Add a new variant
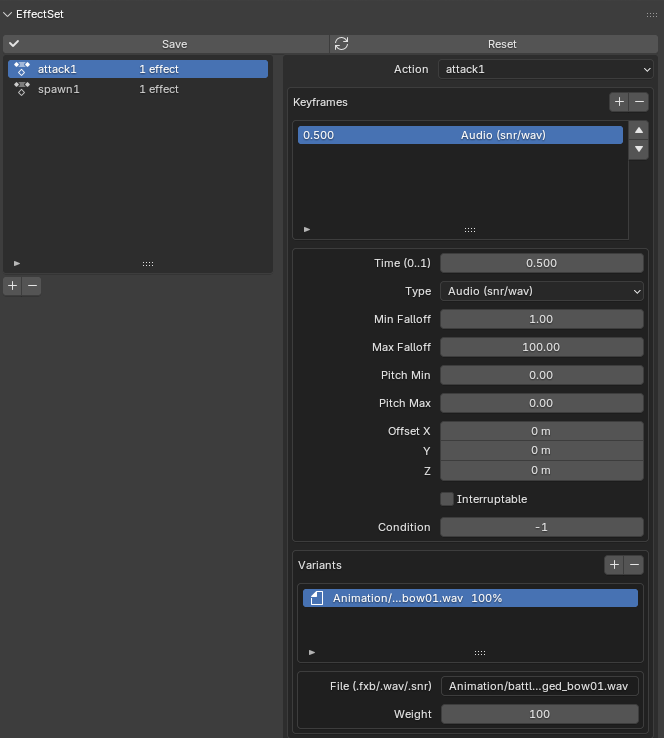664x738 pixels. tap(614, 565)
